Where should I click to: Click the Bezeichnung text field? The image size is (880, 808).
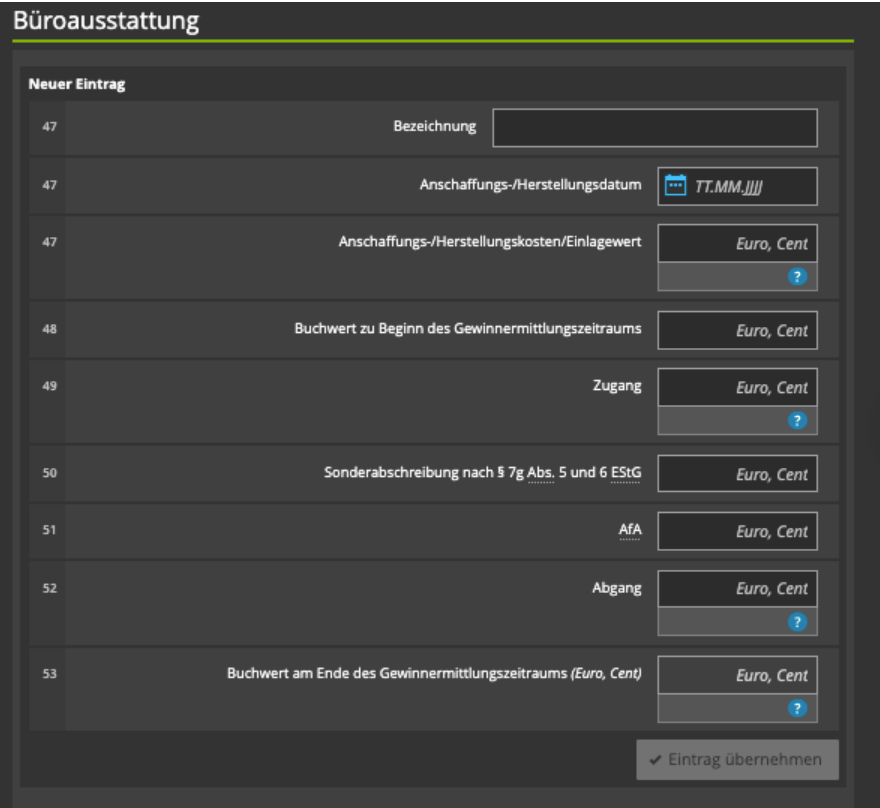(x=654, y=128)
